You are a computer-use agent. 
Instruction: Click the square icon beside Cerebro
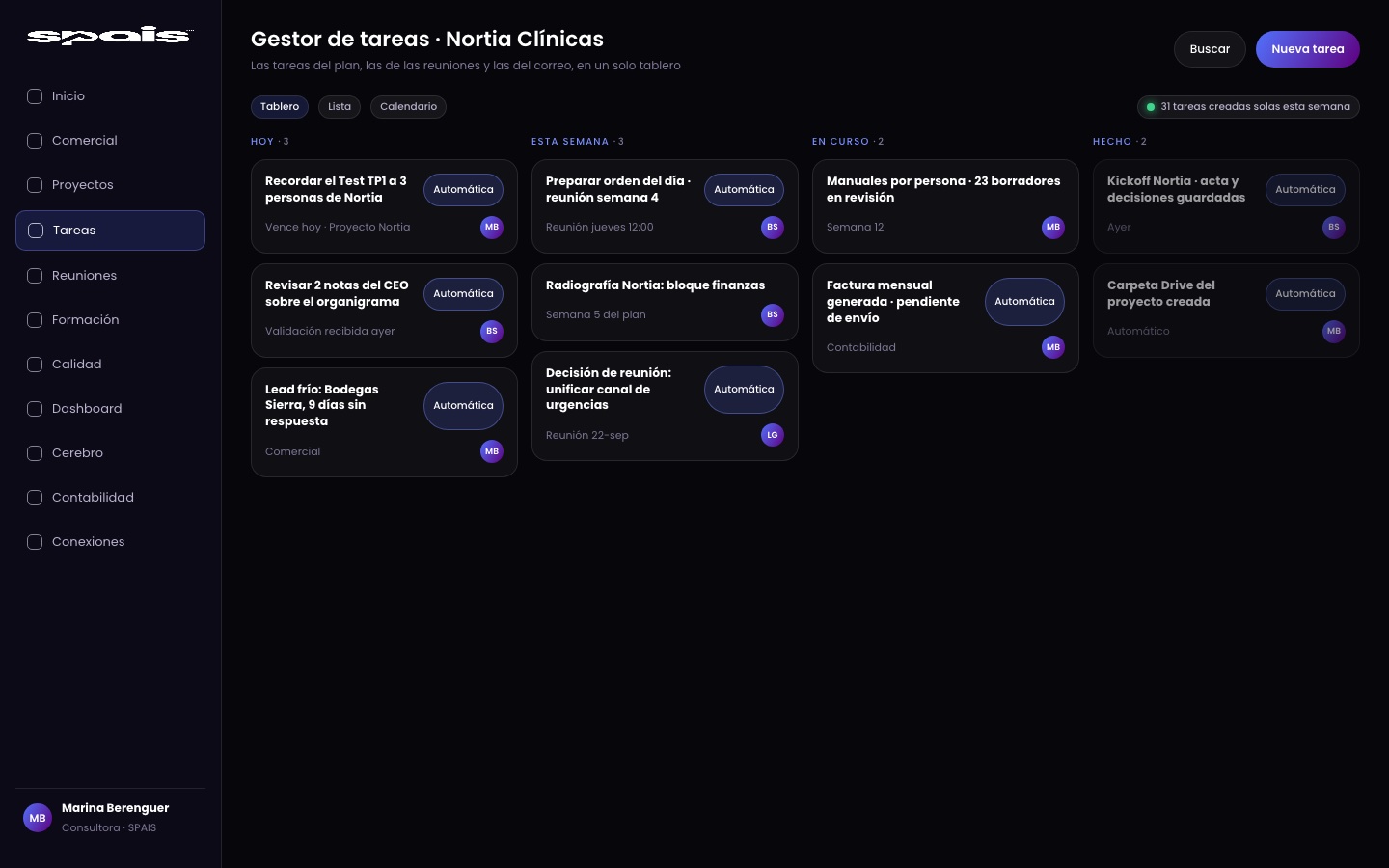(x=35, y=453)
